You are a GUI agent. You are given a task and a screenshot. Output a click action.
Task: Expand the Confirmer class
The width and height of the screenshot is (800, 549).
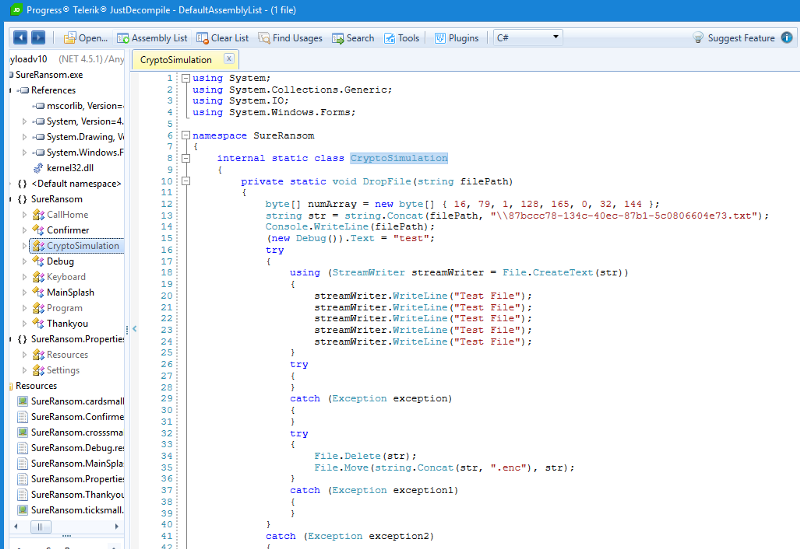(x=24, y=230)
